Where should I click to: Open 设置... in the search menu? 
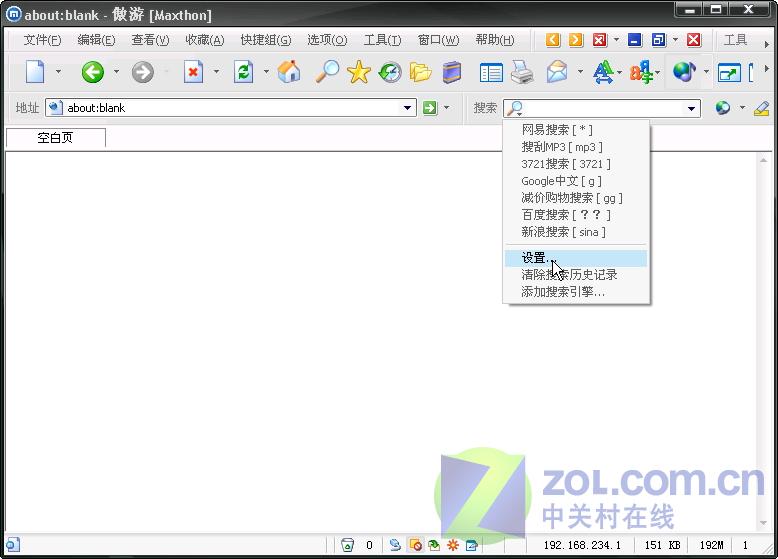coord(576,258)
